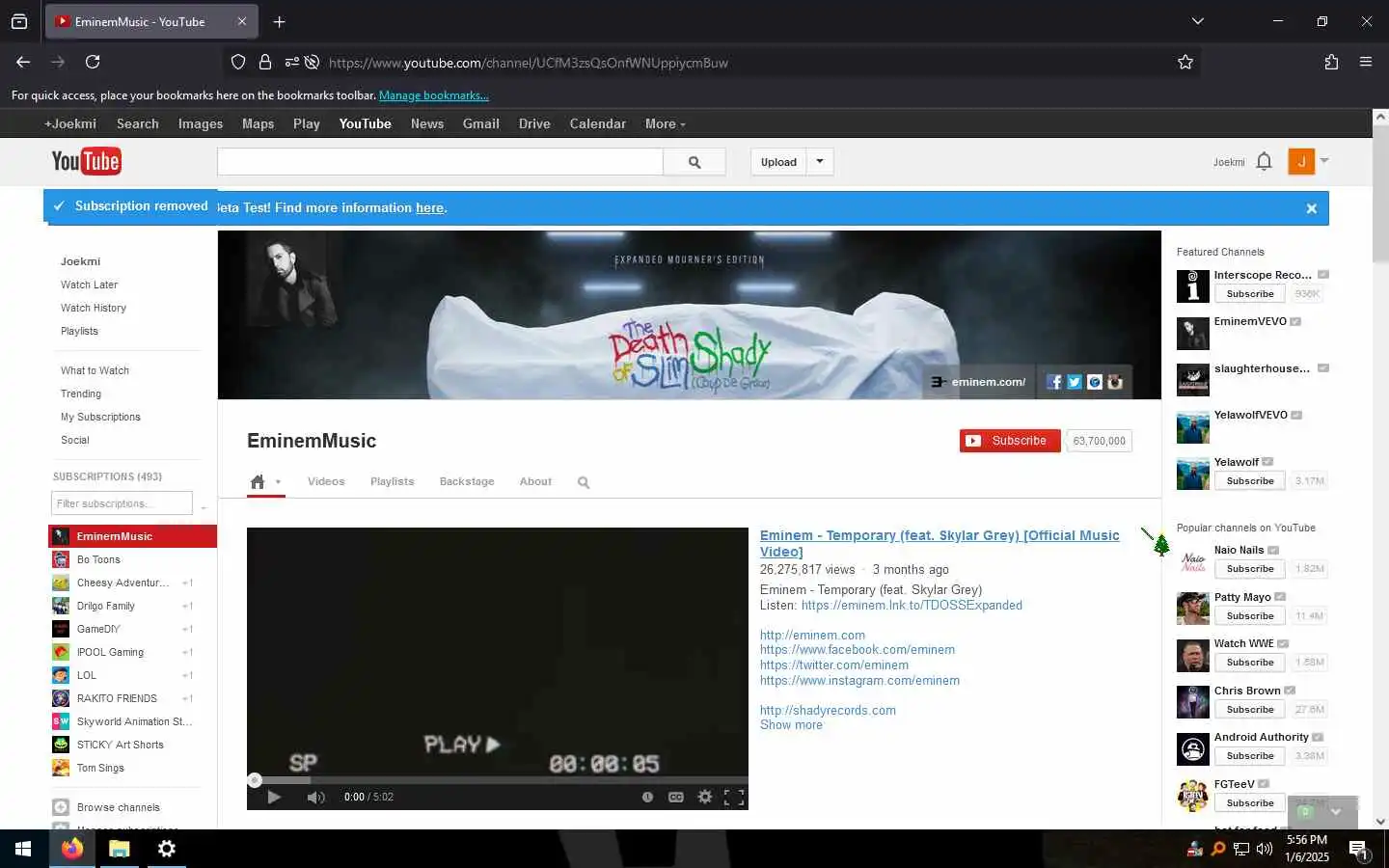Subscribe to Interscope Records channel

[1249, 294]
